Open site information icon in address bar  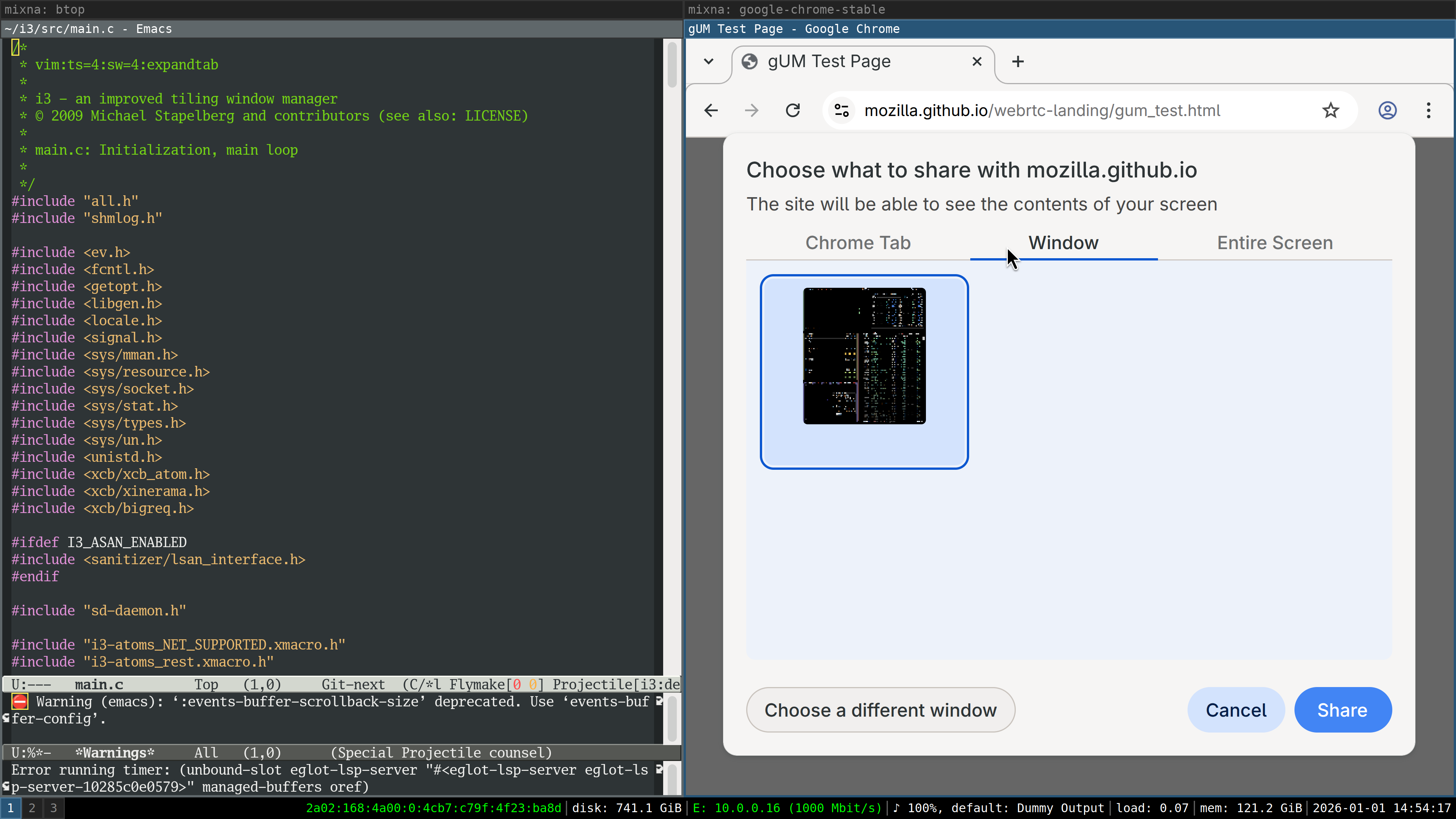click(x=842, y=110)
